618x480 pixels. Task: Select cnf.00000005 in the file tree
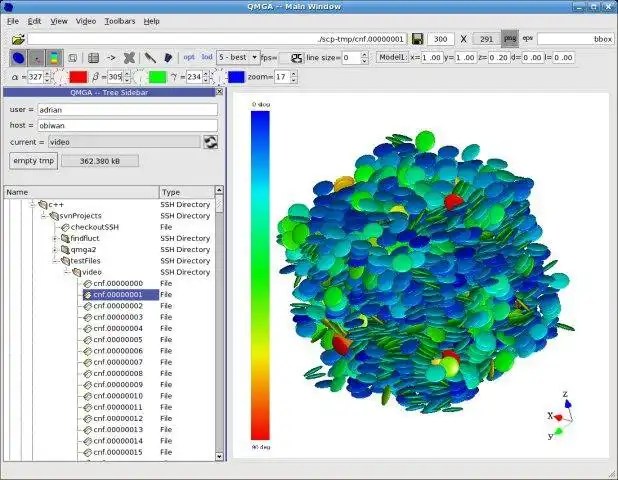tap(118, 340)
